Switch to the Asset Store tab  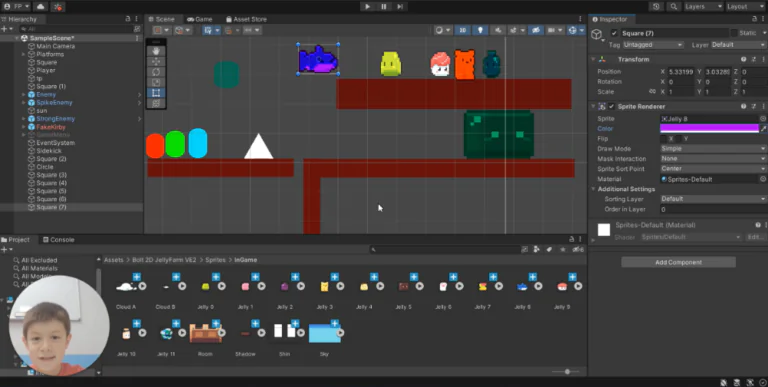[x=246, y=19]
